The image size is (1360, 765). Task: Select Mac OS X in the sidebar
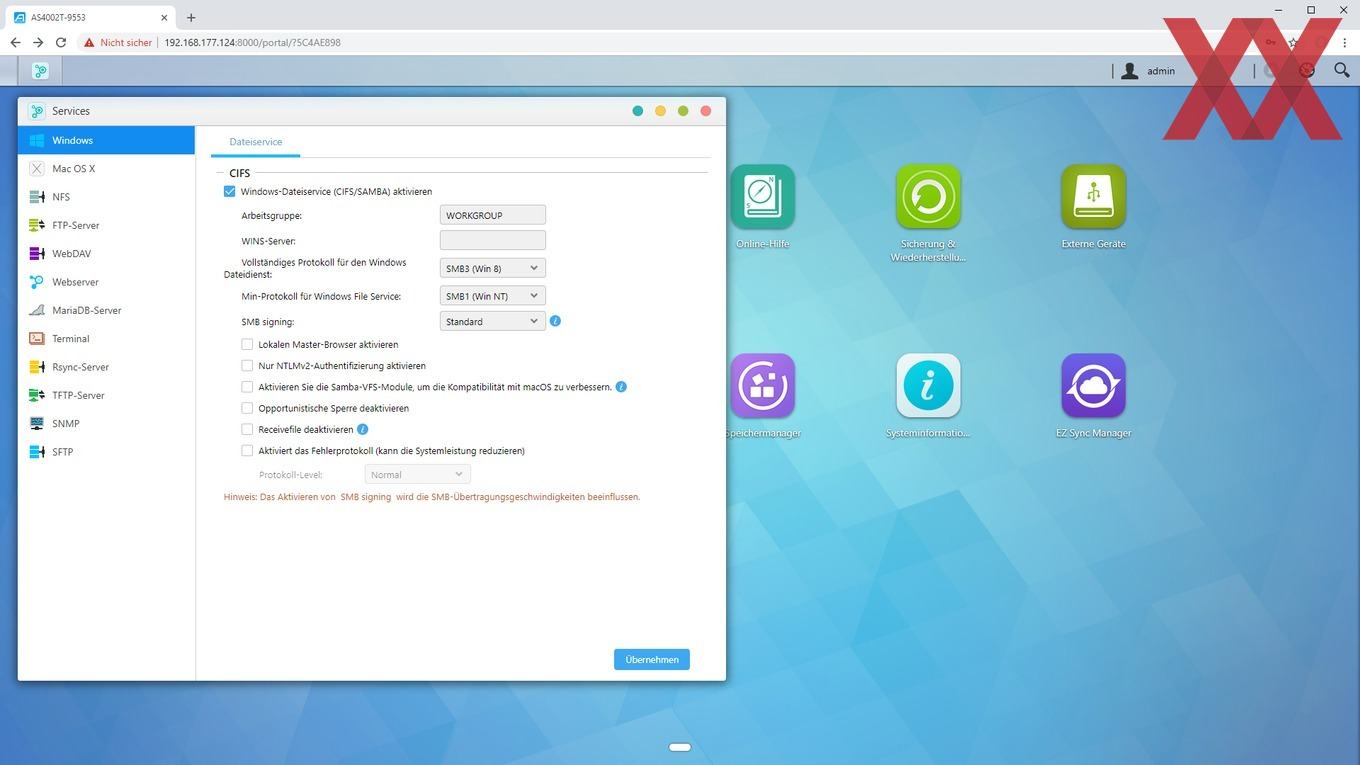click(x=106, y=169)
